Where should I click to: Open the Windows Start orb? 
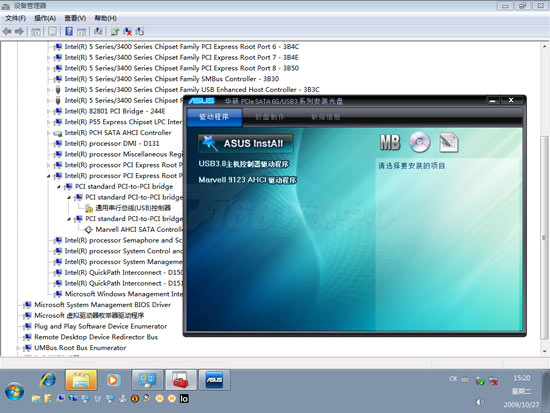point(14,392)
